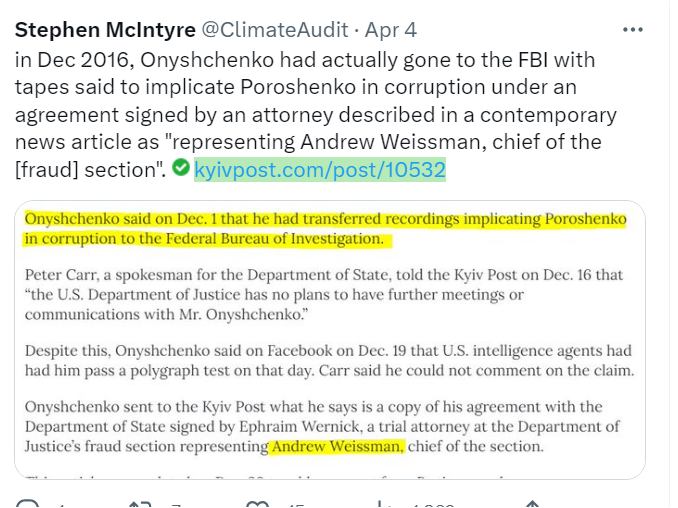This screenshot has height=508, width=678.
Task: Click the share icon below the tweet
Action: pyautogui.click(x=531, y=503)
